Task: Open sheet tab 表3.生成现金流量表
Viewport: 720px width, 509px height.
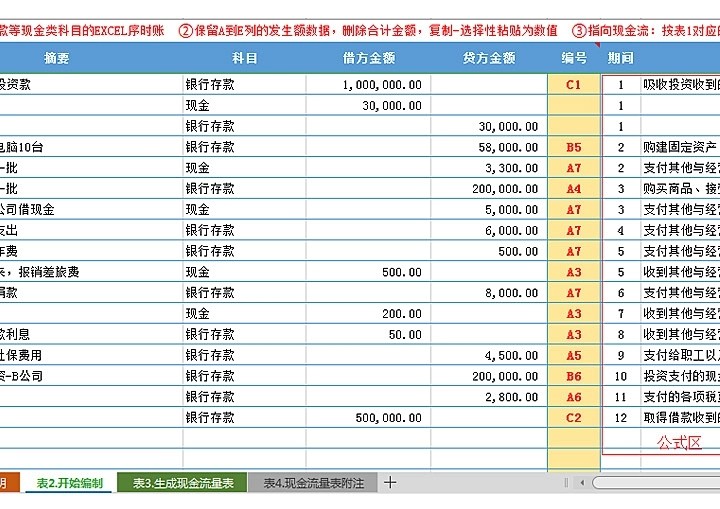Action: tap(183, 483)
